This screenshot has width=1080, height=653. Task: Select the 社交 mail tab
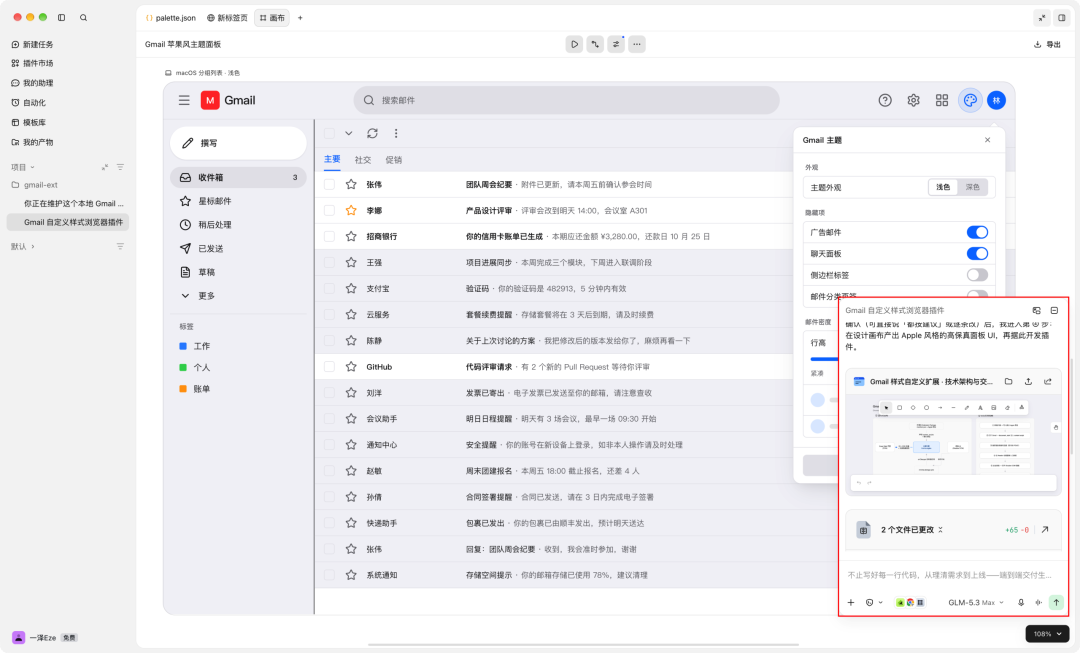[x=362, y=160]
